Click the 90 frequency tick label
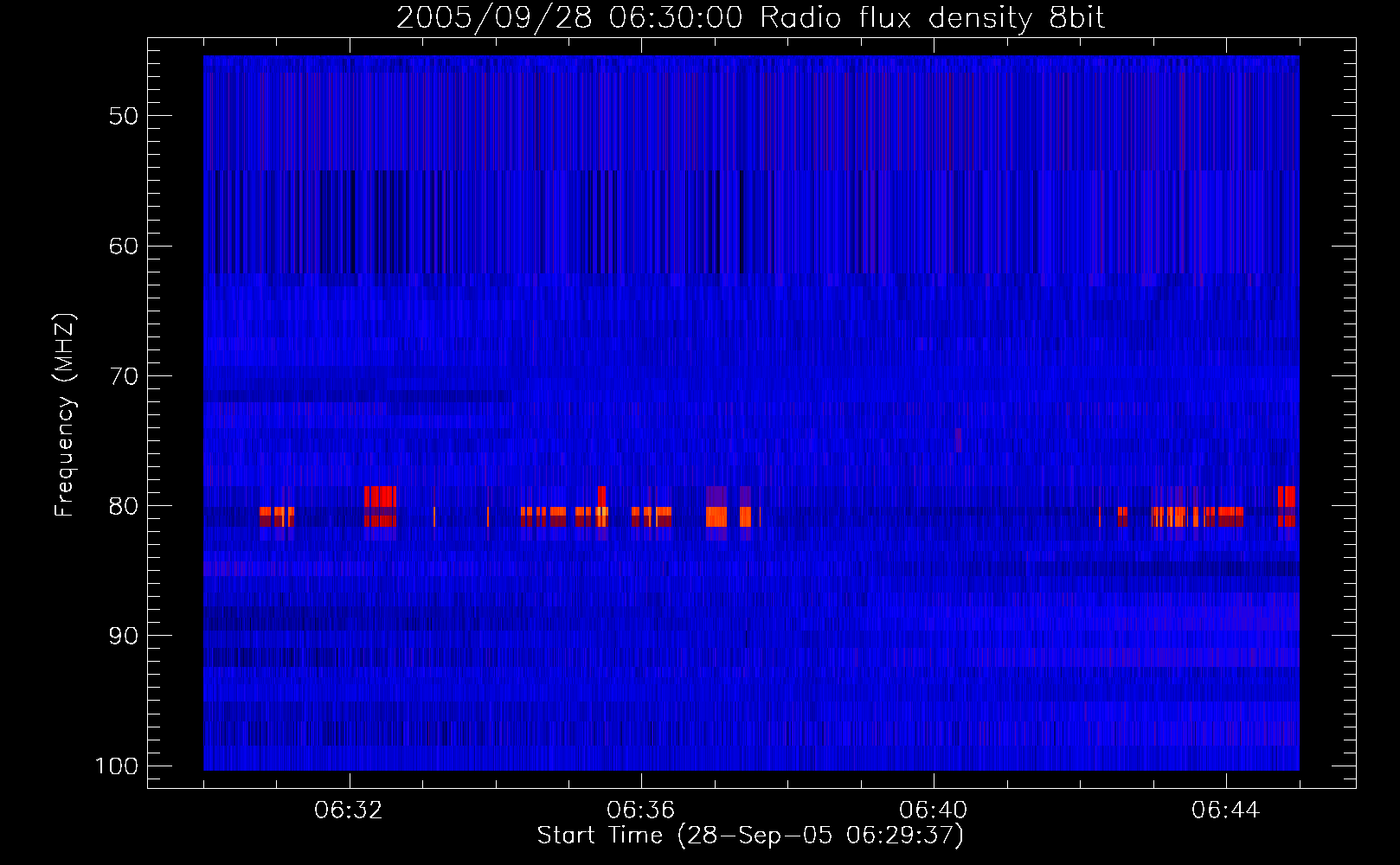Image resolution: width=1400 pixels, height=865 pixels. click(x=124, y=636)
